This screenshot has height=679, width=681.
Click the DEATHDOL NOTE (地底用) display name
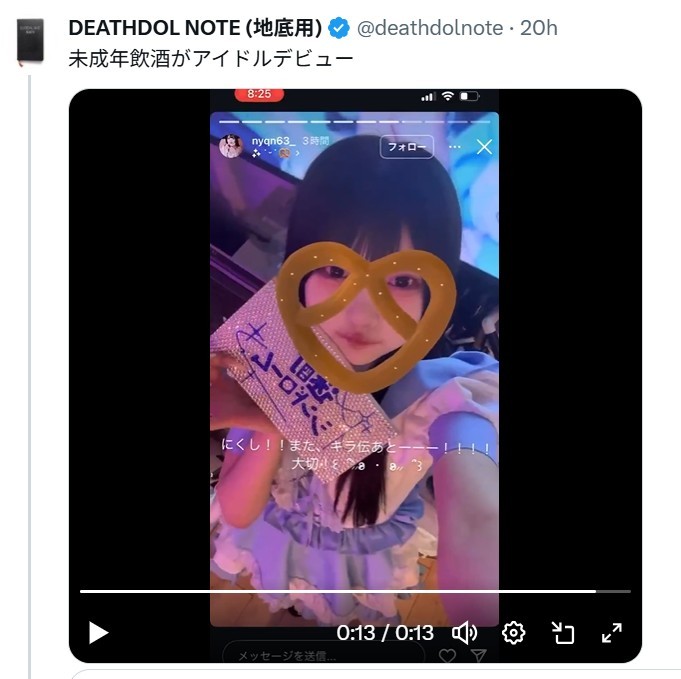(x=195, y=28)
